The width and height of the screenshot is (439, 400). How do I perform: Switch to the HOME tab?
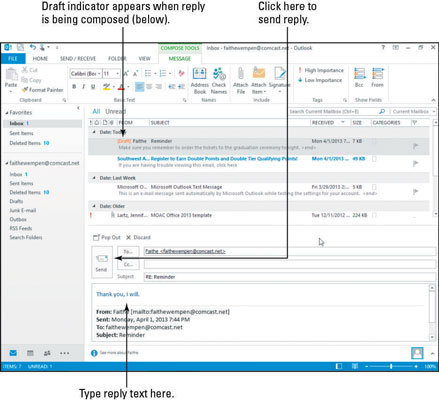(x=40, y=59)
